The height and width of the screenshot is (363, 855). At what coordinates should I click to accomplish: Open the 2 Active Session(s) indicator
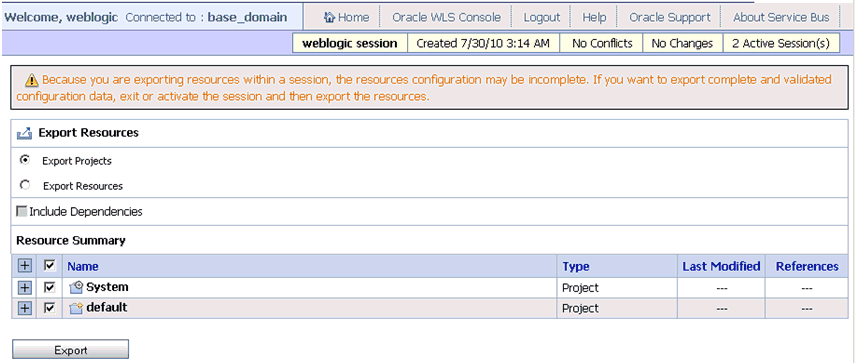click(781, 43)
